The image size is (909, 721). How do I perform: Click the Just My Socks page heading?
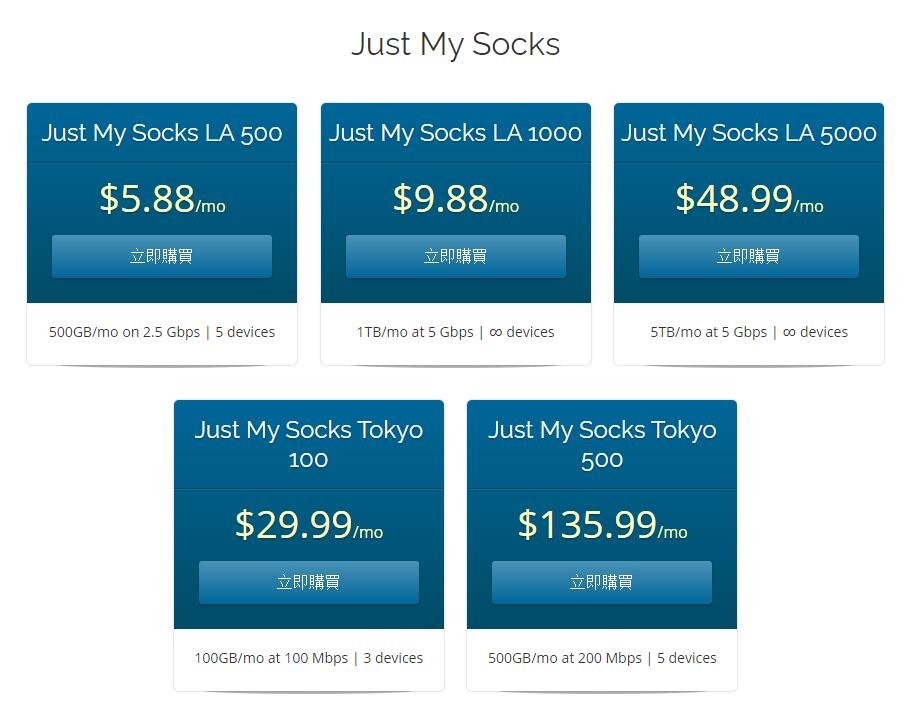(455, 44)
